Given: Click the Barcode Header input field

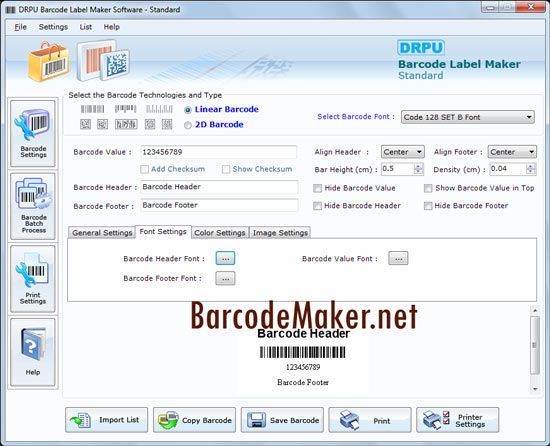Looking at the screenshot, I should point(219,187).
